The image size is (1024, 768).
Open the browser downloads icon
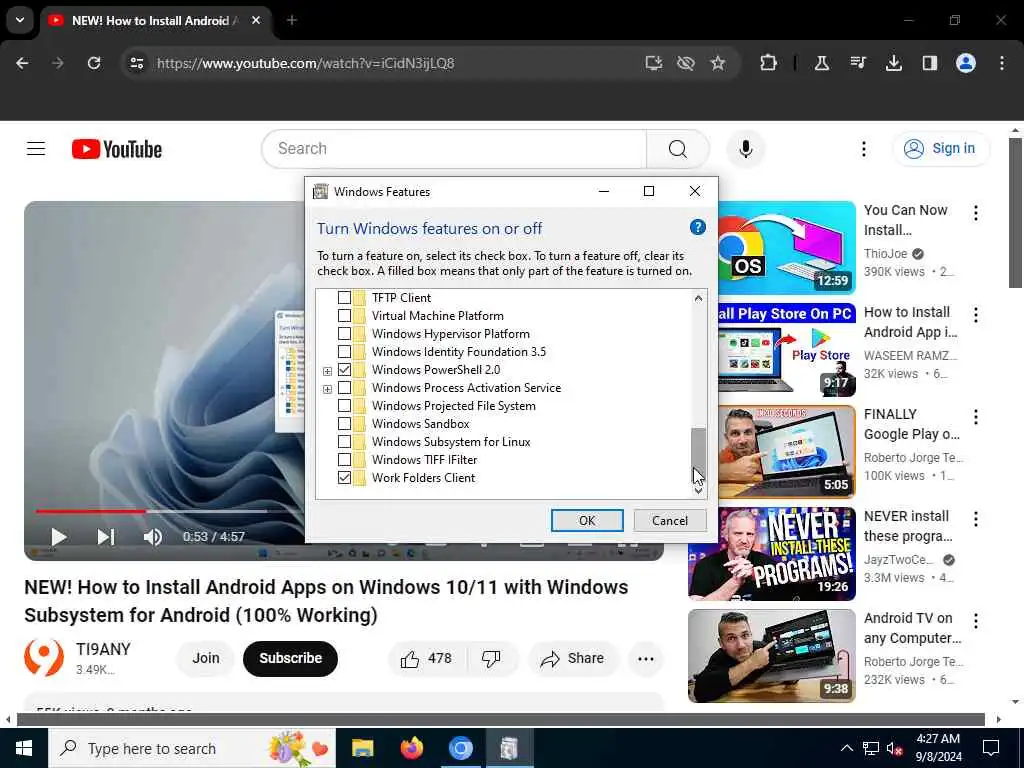coord(894,63)
